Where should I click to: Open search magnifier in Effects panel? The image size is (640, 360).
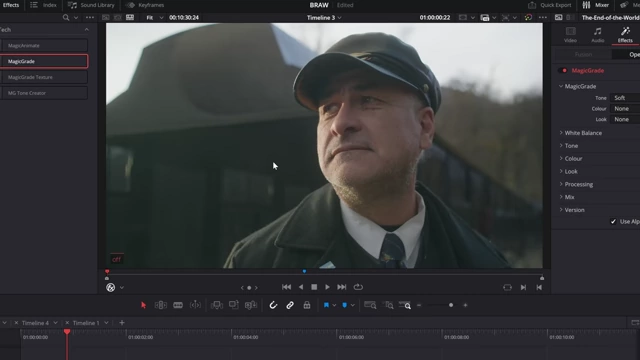click(66, 18)
